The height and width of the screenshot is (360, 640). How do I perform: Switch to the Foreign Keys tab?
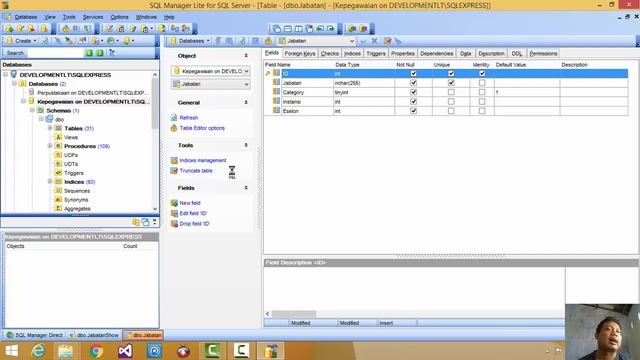[300, 53]
